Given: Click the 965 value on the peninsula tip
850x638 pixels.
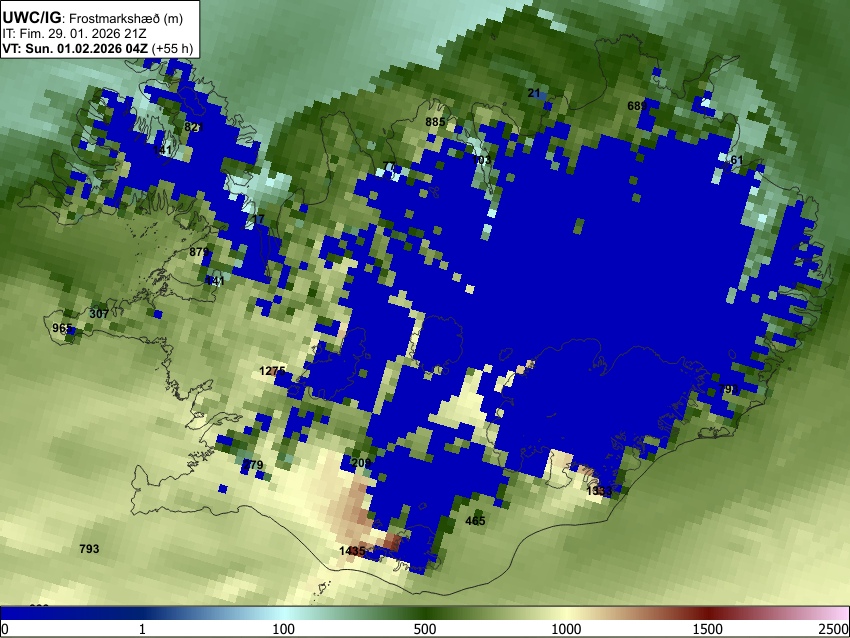Looking at the screenshot, I should [62, 328].
